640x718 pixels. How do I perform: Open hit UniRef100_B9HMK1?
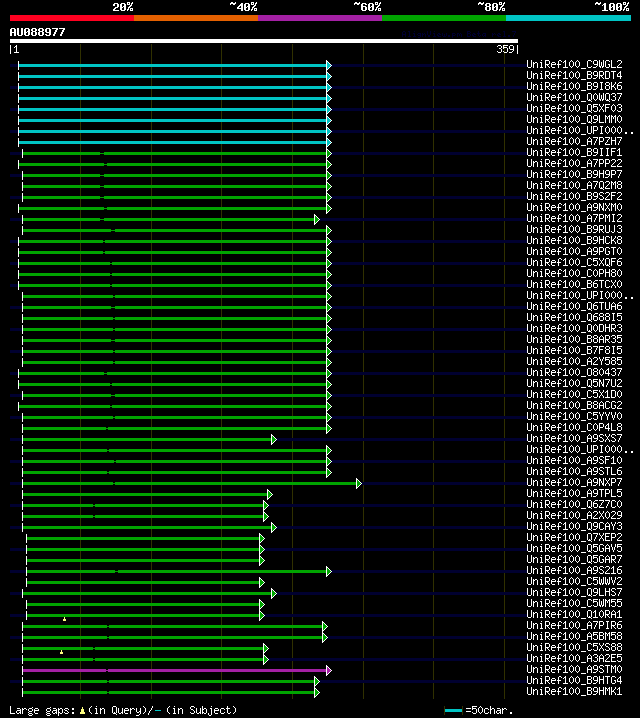click(574, 691)
